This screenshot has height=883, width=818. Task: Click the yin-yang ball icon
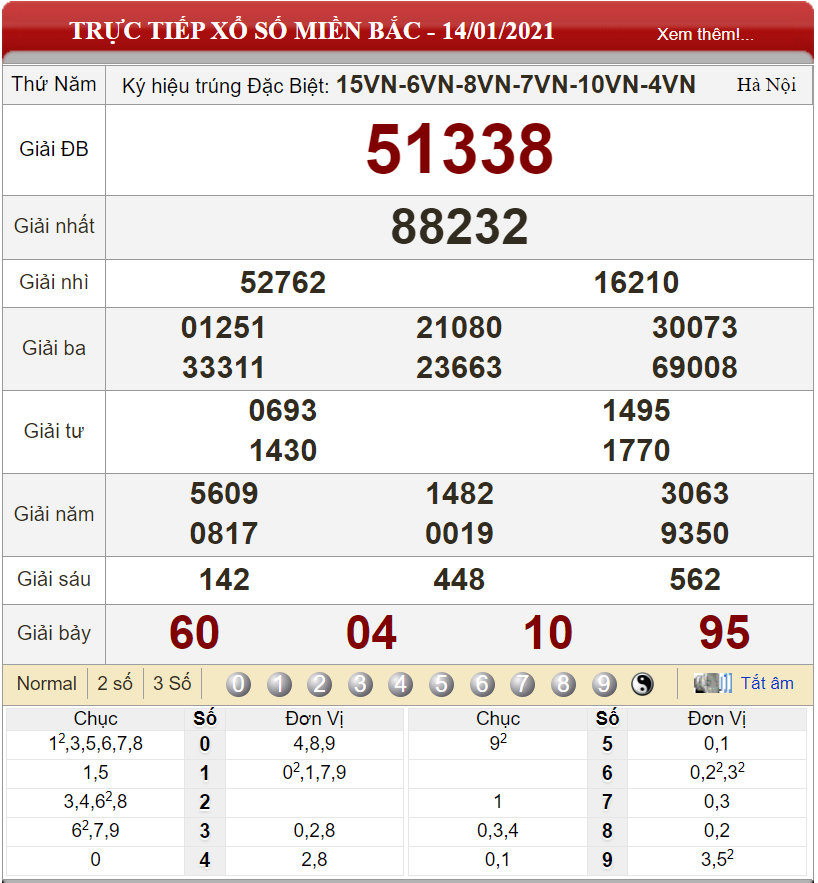coord(642,684)
